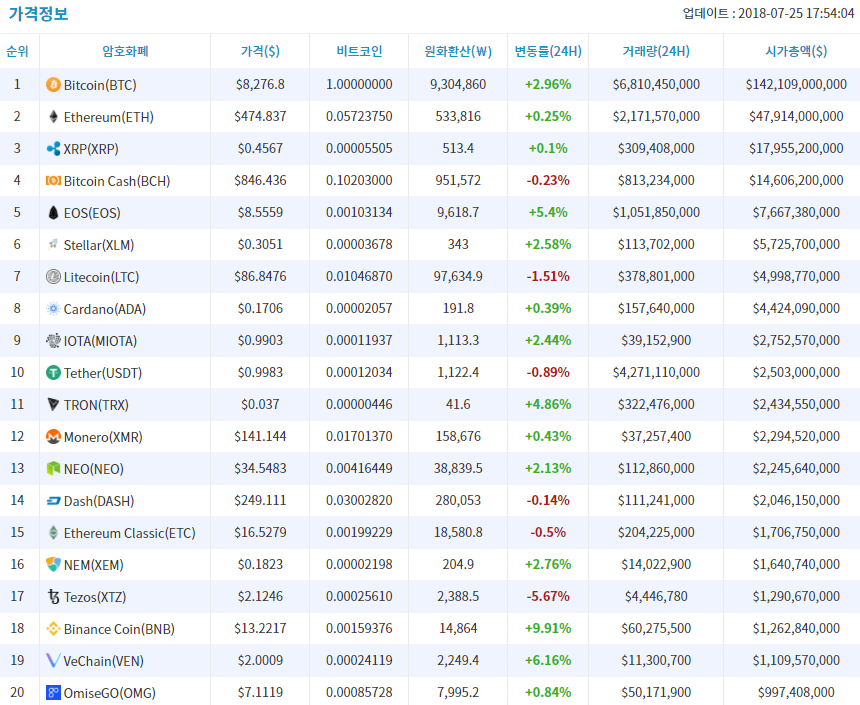Click the Cardano blue dotted icon

pyautogui.click(x=53, y=308)
